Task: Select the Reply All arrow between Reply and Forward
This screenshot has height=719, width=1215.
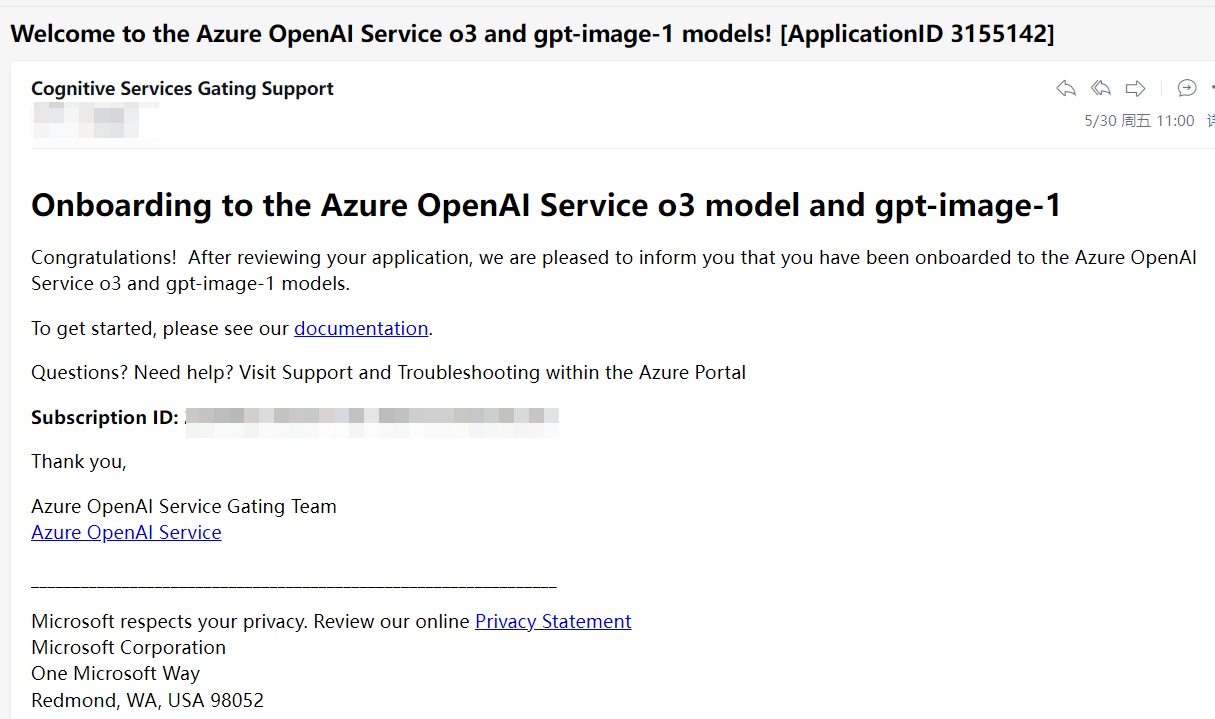Action: coord(1100,88)
